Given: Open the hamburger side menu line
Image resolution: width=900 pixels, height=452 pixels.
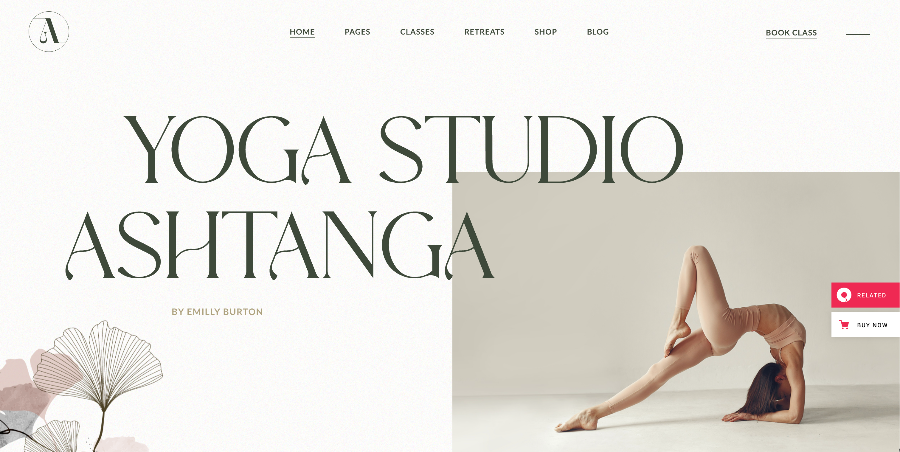Looking at the screenshot, I should pyautogui.click(x=858, y=34).
